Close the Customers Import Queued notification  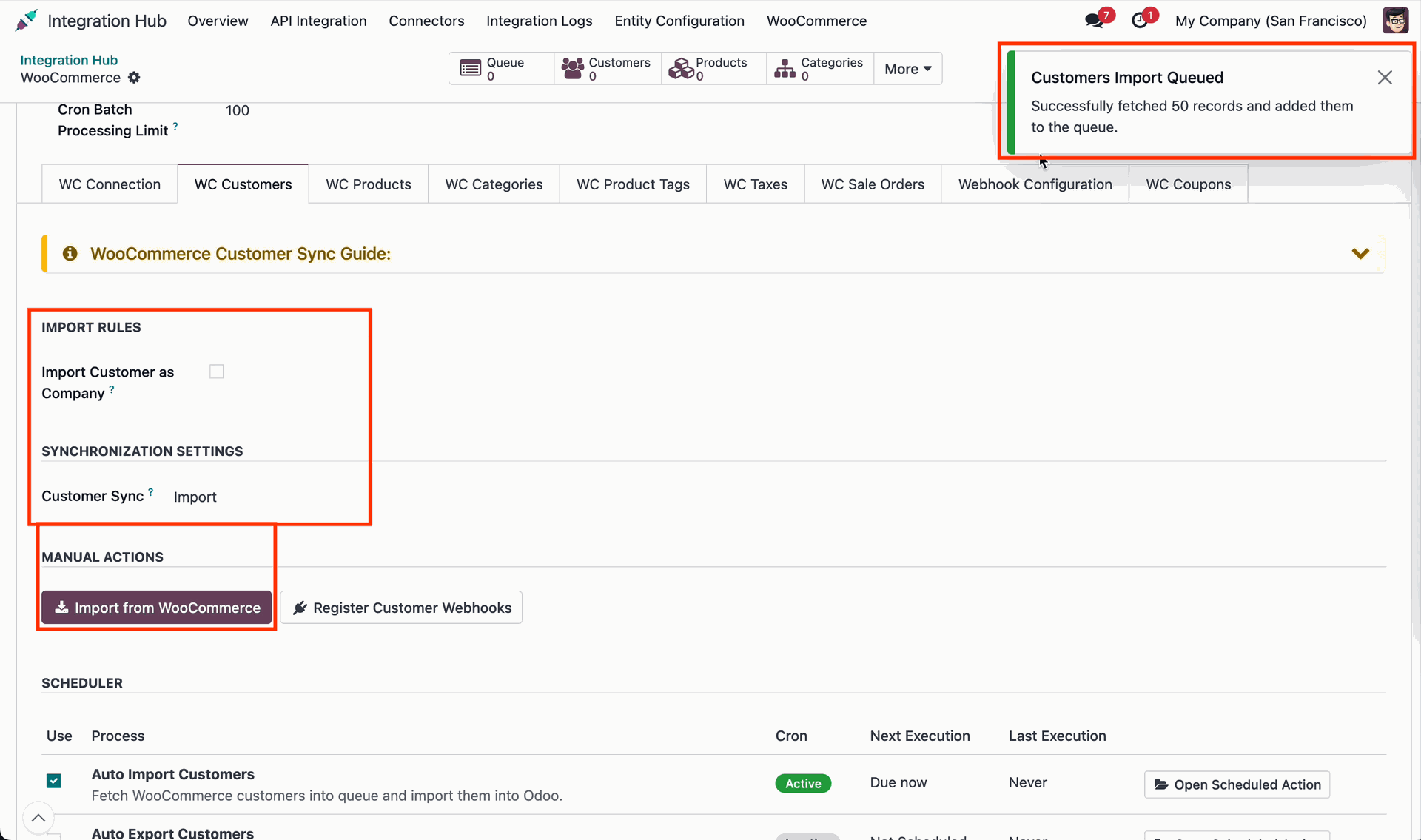coord(1385,78)
